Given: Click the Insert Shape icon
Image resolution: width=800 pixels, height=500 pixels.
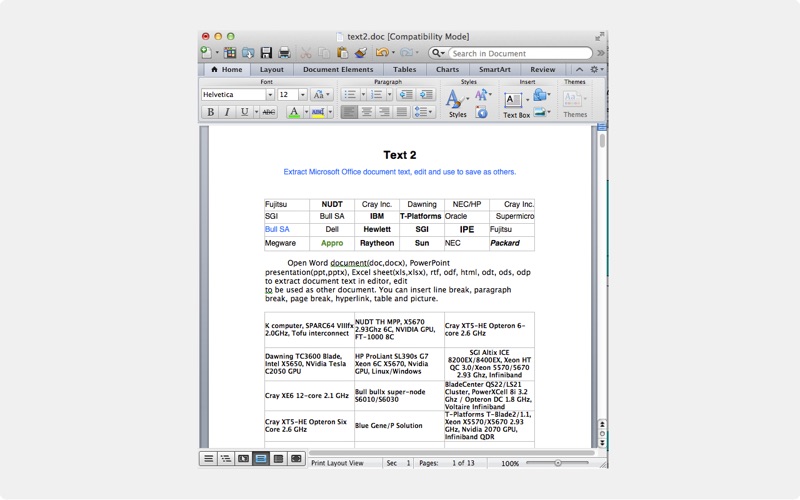Looking at the screenshot, I should pos(540,94).
